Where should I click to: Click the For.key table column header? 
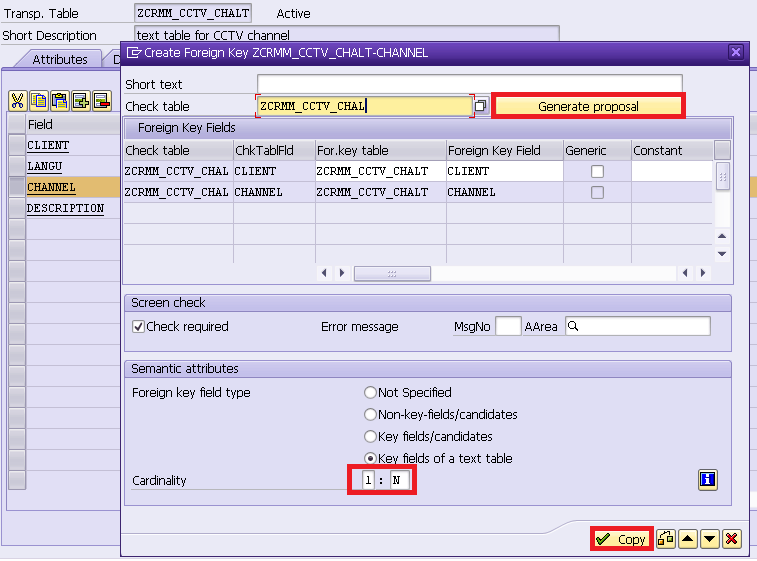coord(380,151)
